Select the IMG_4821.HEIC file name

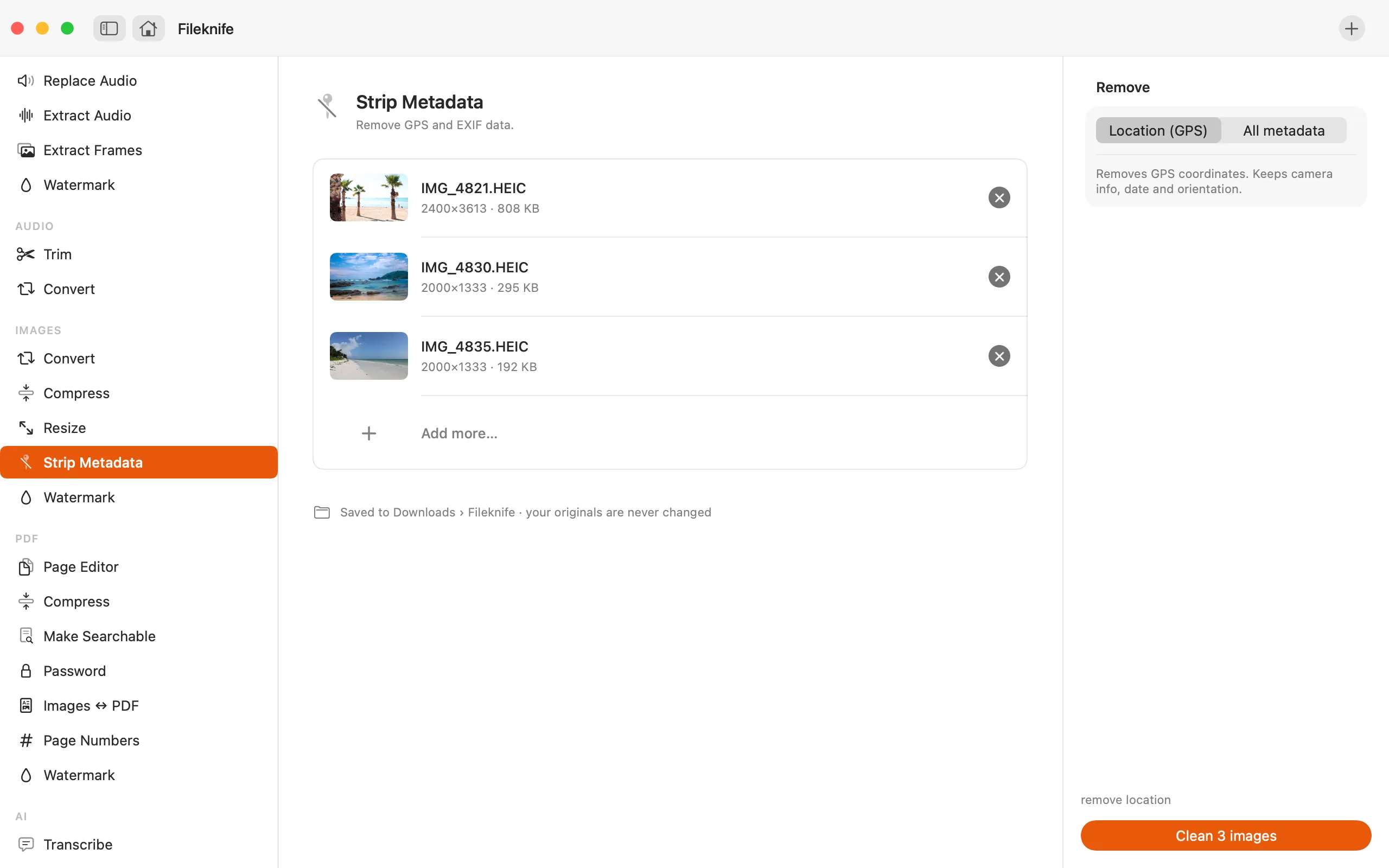(x=474, y=188)
